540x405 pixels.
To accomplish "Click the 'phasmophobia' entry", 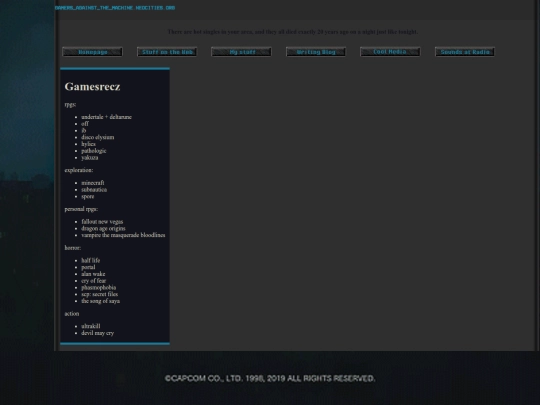I will 98,288.
